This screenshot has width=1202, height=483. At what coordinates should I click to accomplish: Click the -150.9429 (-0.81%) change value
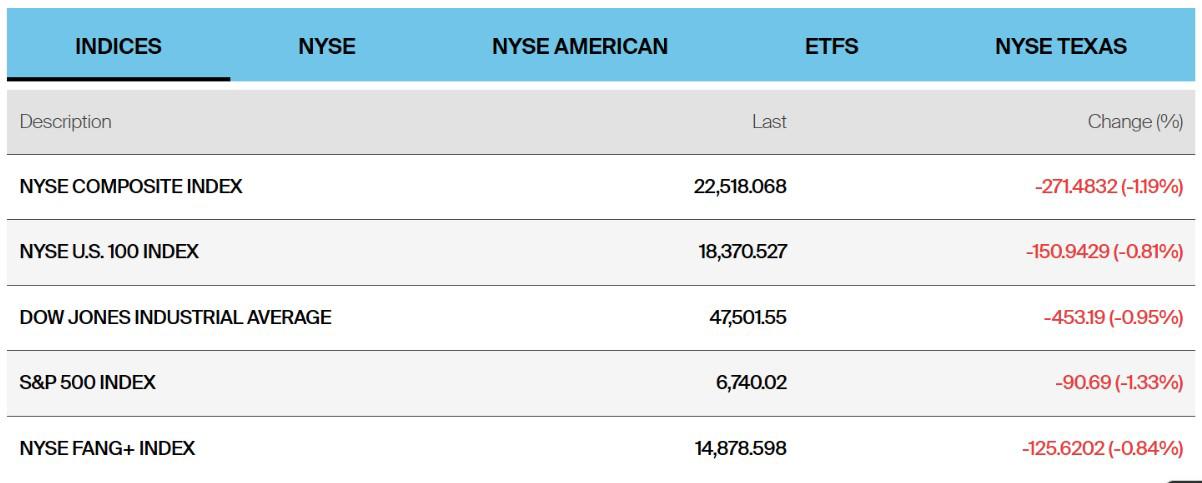(1104, 252)
